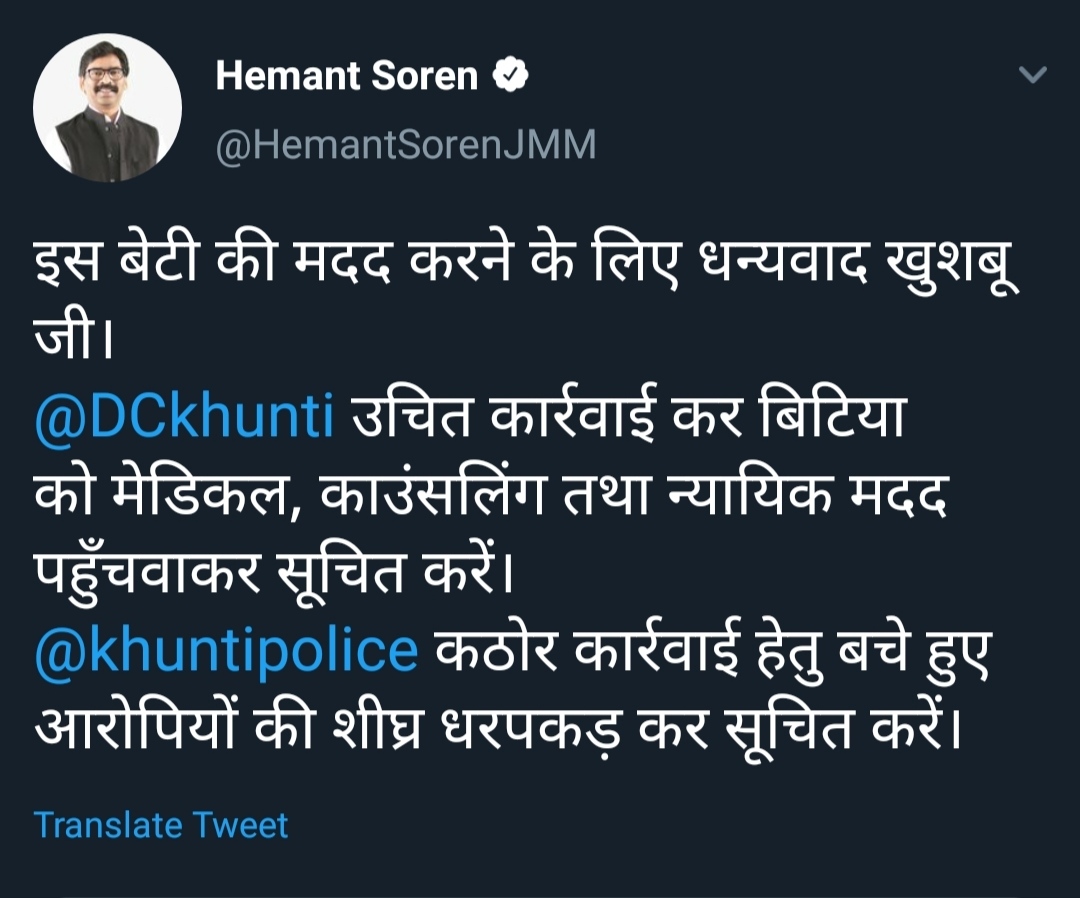
Task: Open the Hemant Soren display name
Action: coord(346,75)
